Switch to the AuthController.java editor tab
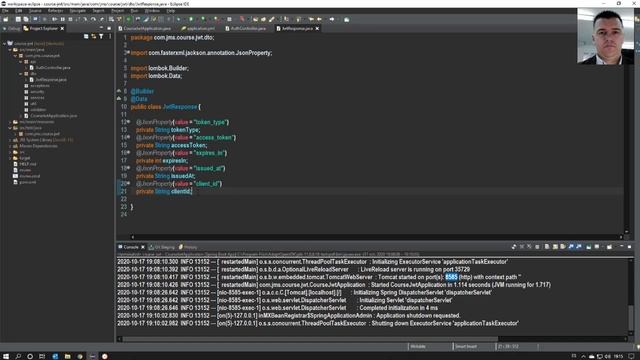Screen dimensions: 640x360 click(249, 29)
